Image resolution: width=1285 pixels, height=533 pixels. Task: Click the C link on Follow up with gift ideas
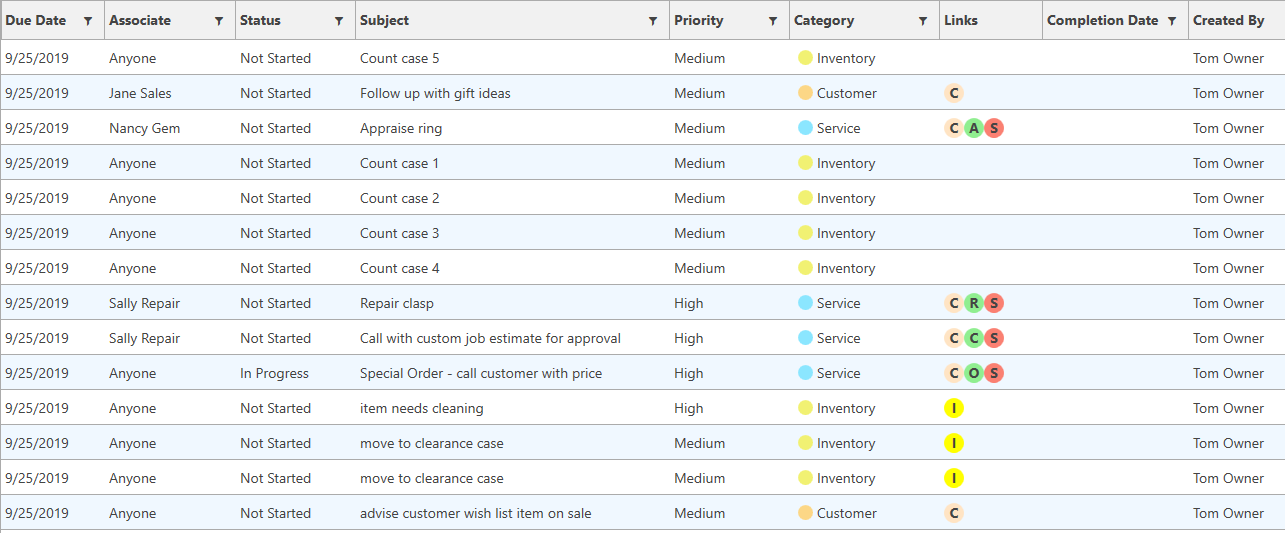click(954, 93)
